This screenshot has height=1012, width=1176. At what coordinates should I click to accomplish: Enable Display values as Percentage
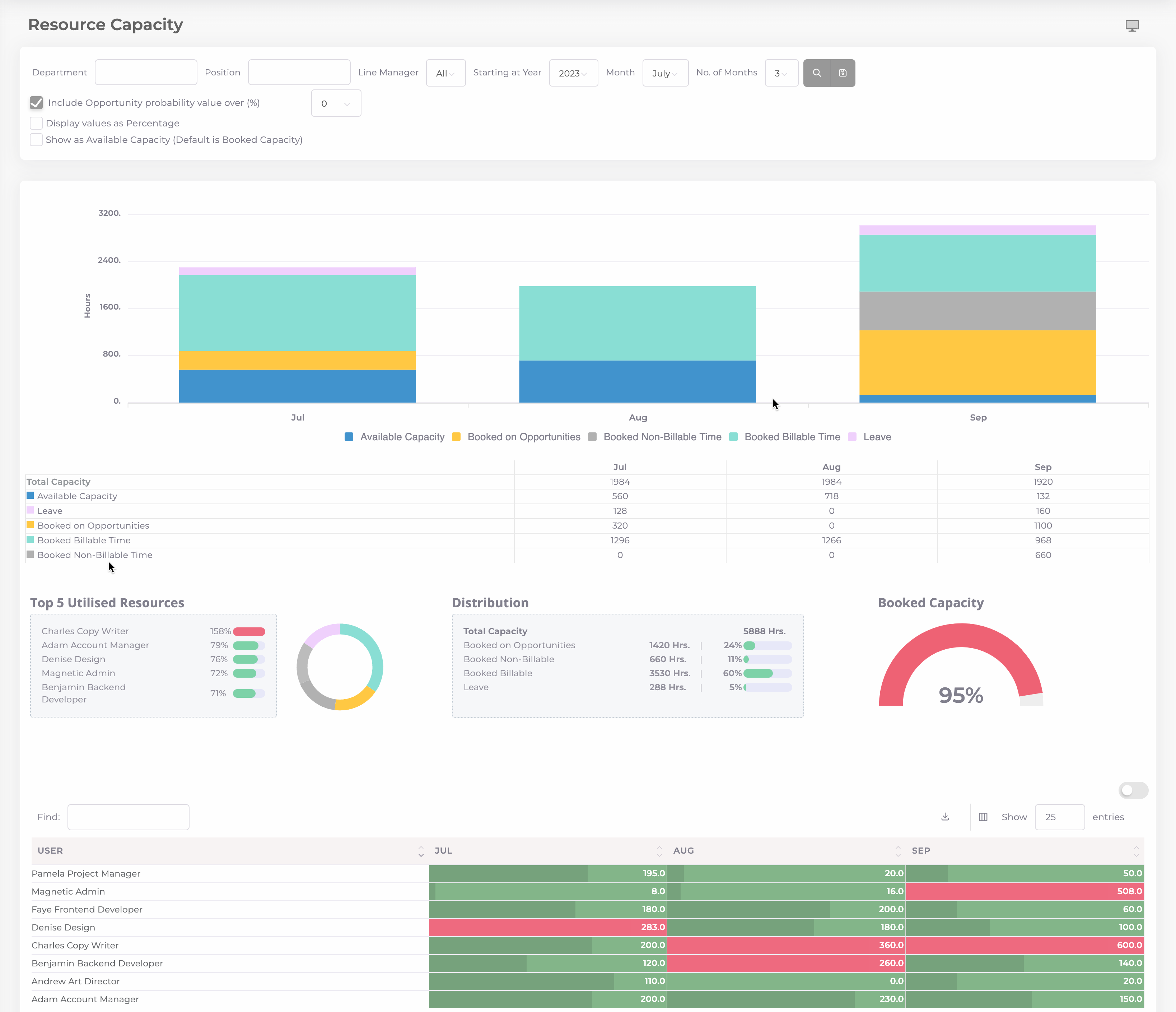coord(36,123)
